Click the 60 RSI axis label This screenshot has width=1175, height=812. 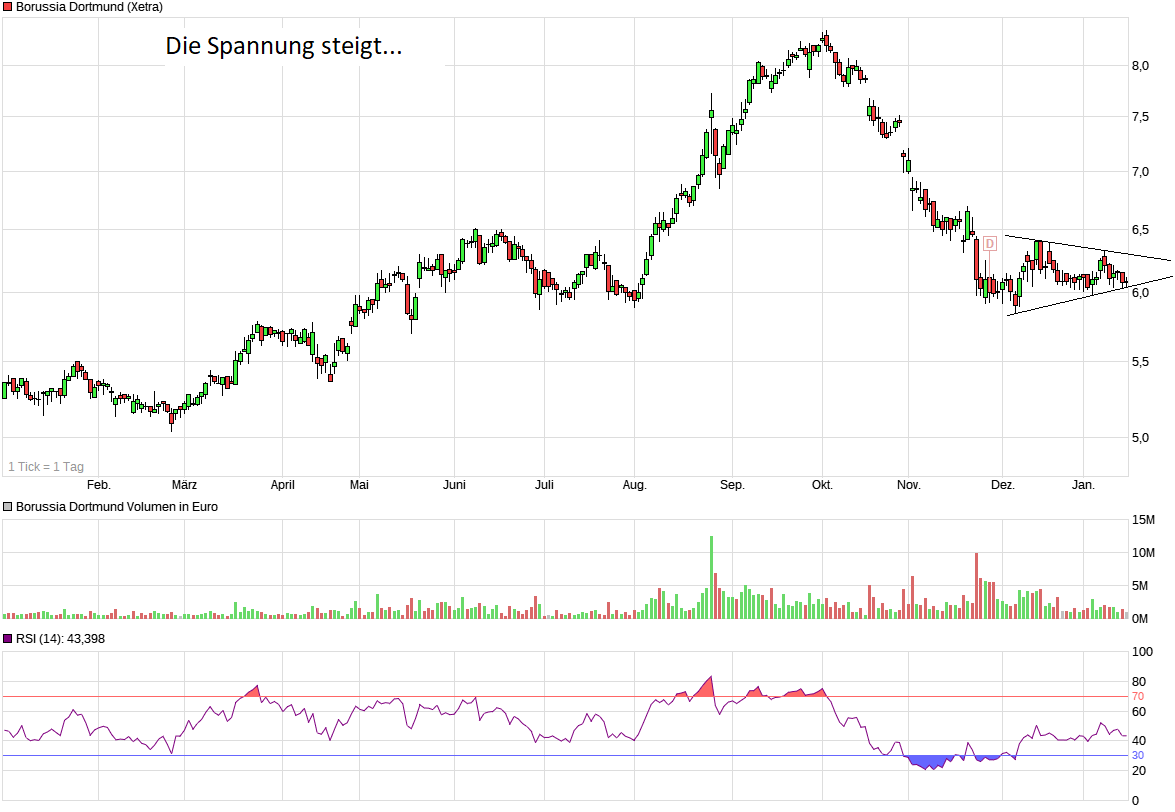[x=1139, y=712]
